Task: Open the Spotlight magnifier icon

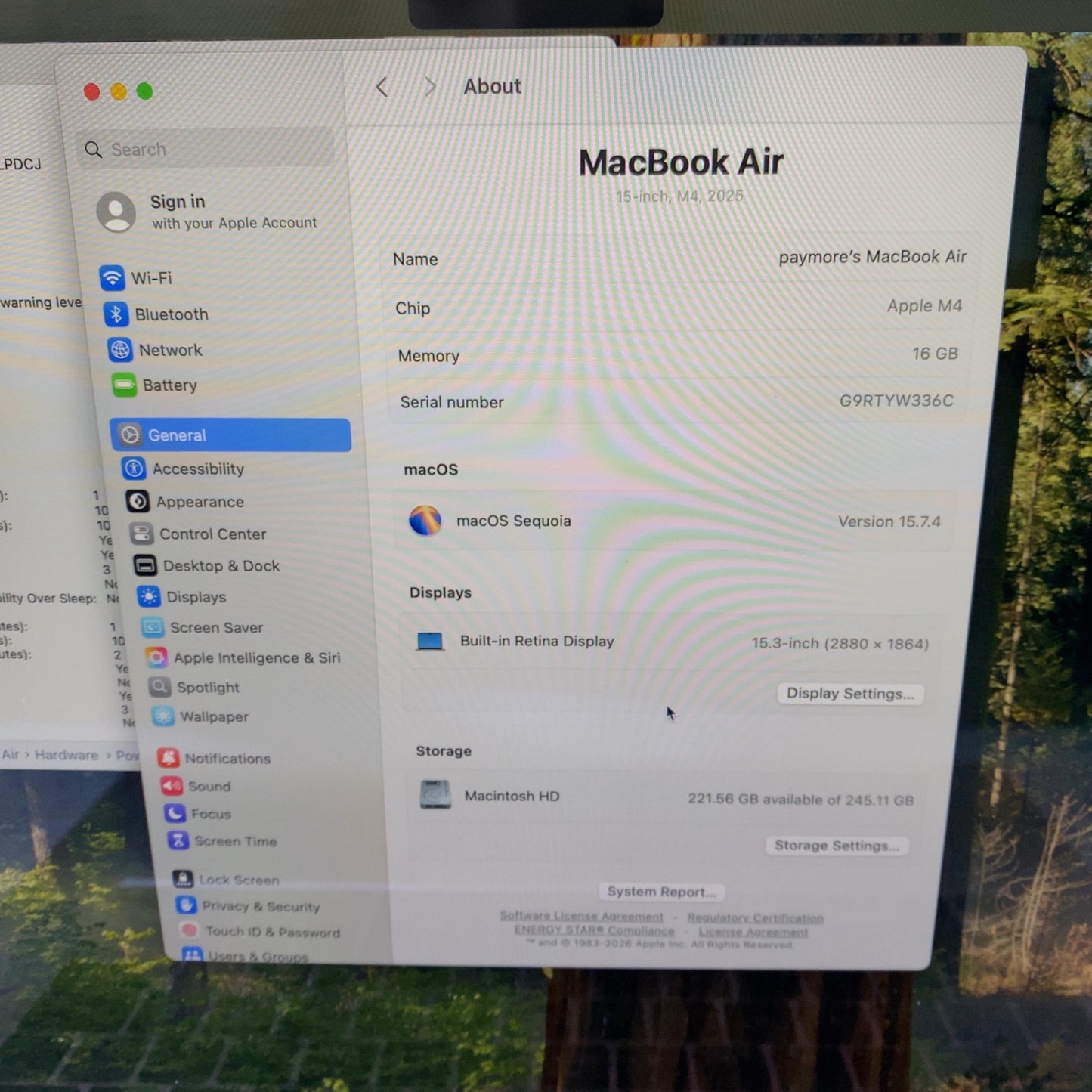Action: click(x=159, y=687)
